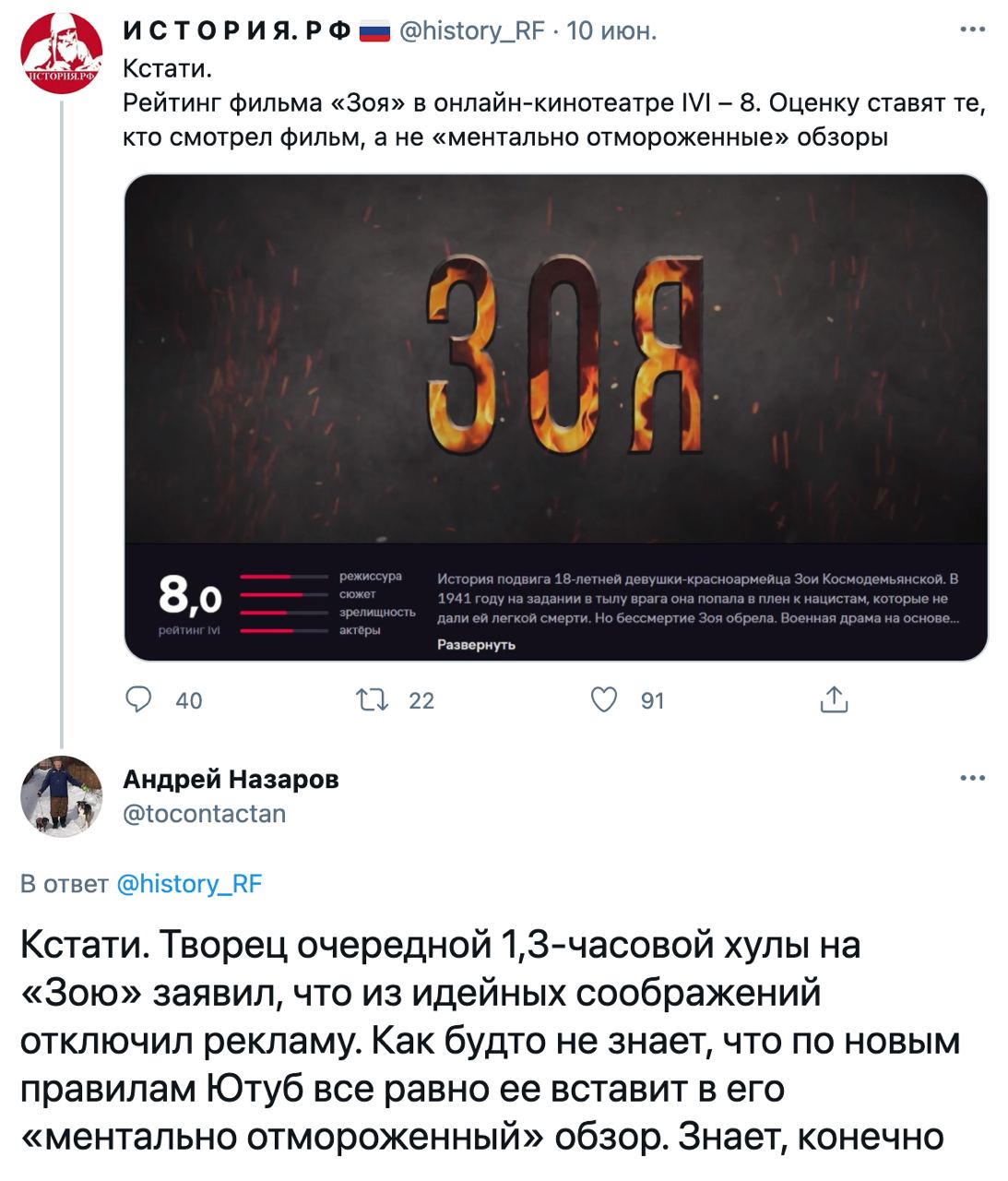Retweet the post with 22 retweets
The width and height of the screenshot is (1008, 1181).
point(372,700)
